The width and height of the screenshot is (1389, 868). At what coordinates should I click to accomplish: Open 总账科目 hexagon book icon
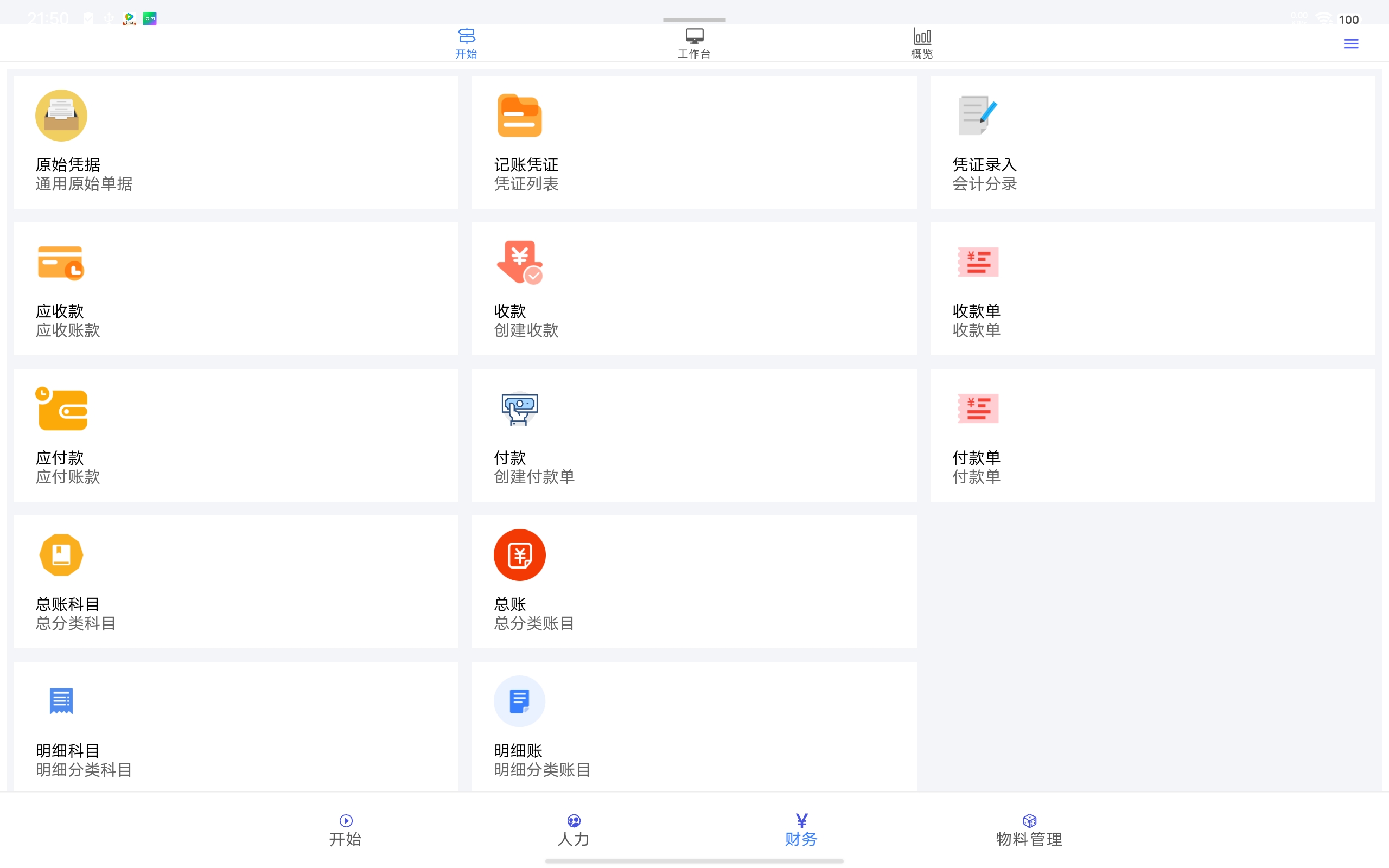[61, 555]
